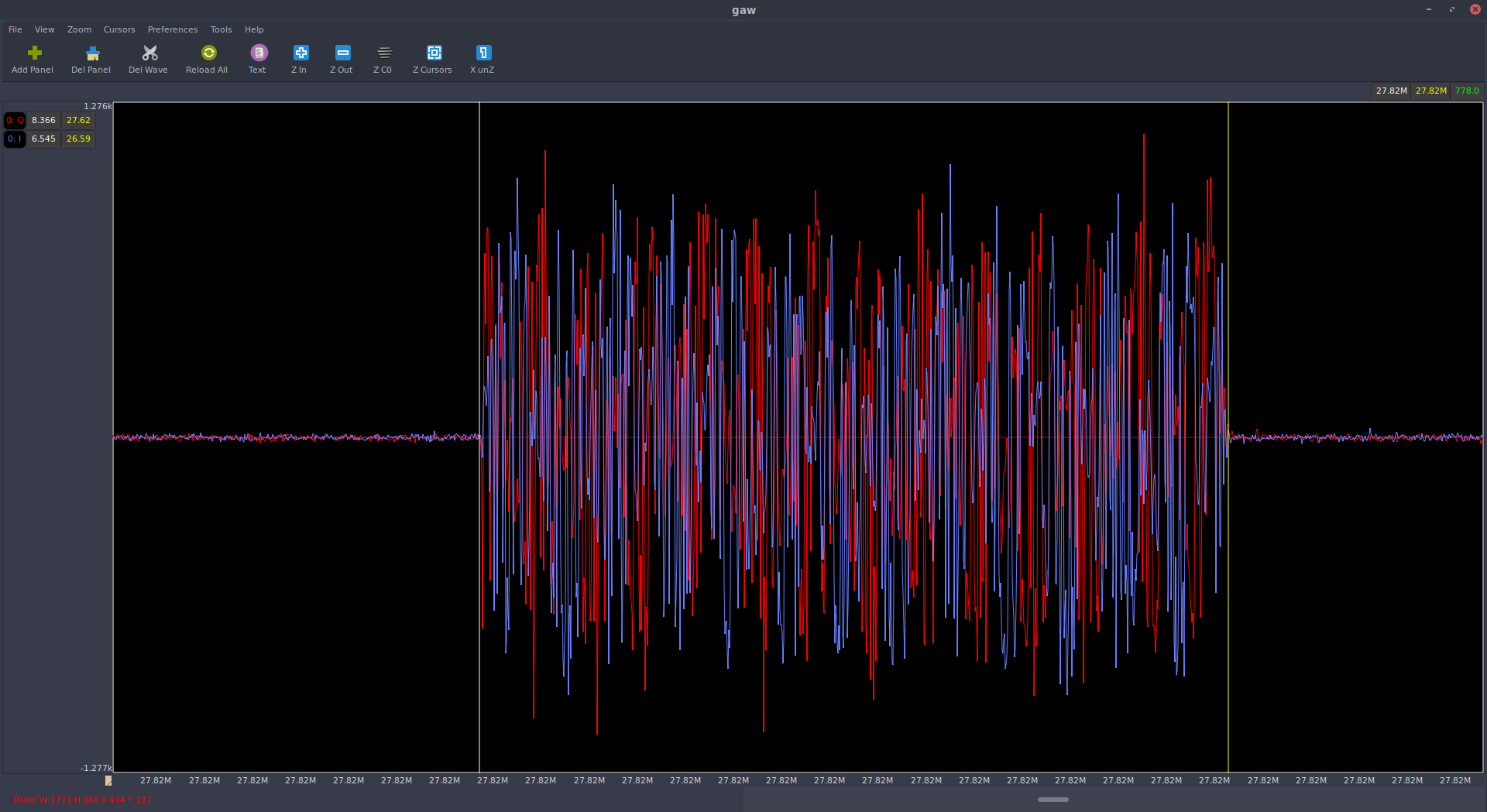
Task: Open the View menu
Action: point(45,29)
